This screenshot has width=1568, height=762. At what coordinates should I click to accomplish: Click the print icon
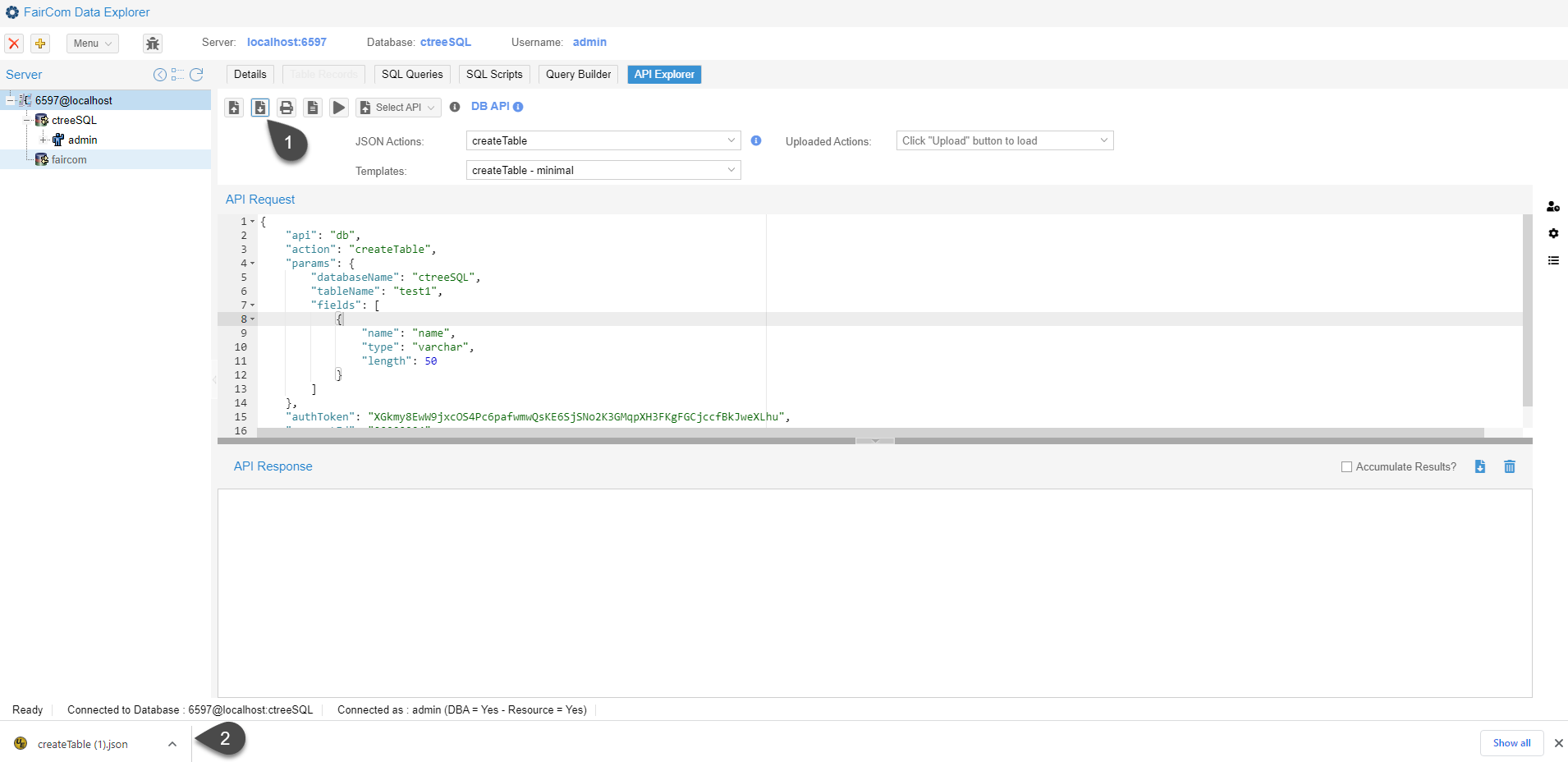287,108
